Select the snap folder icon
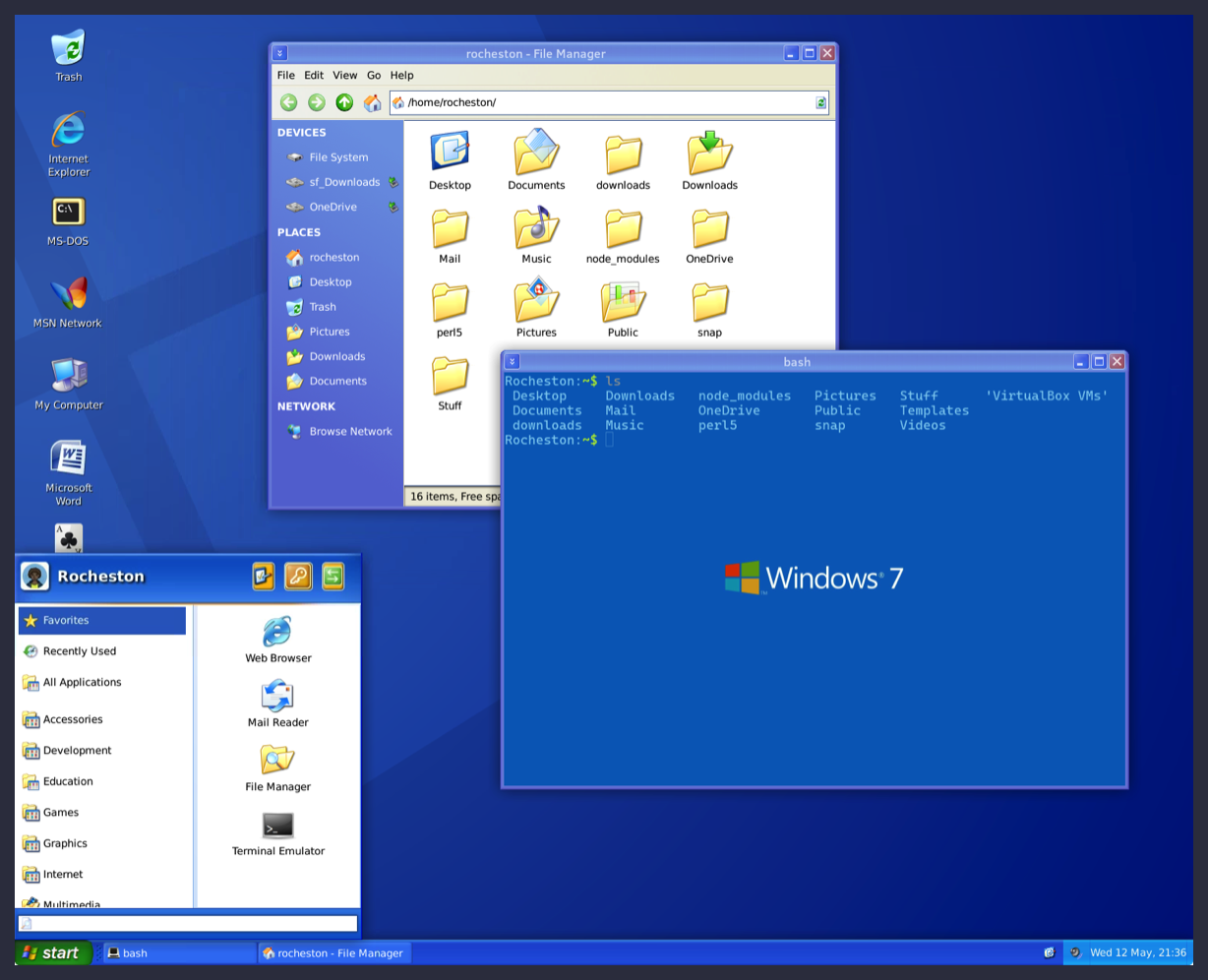The height and width of the screenshot is (980, 1208). [709, 301]
